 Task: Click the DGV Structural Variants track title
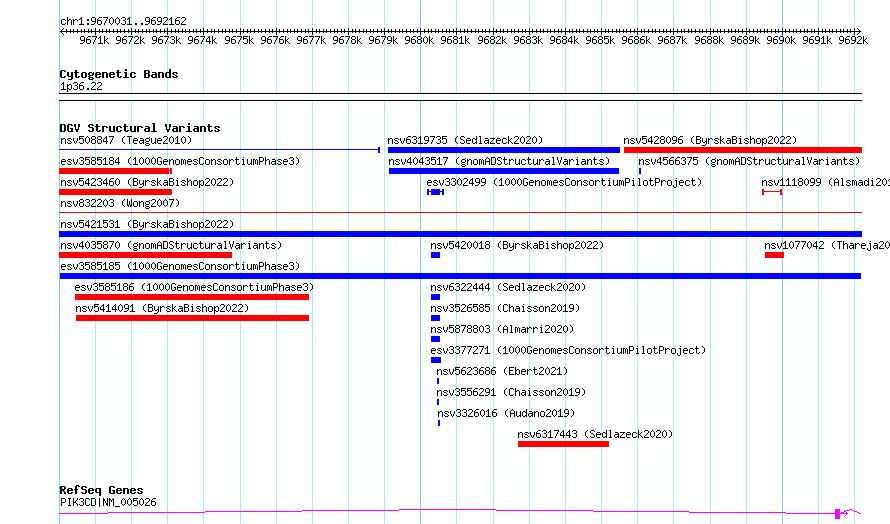point(140,128)
